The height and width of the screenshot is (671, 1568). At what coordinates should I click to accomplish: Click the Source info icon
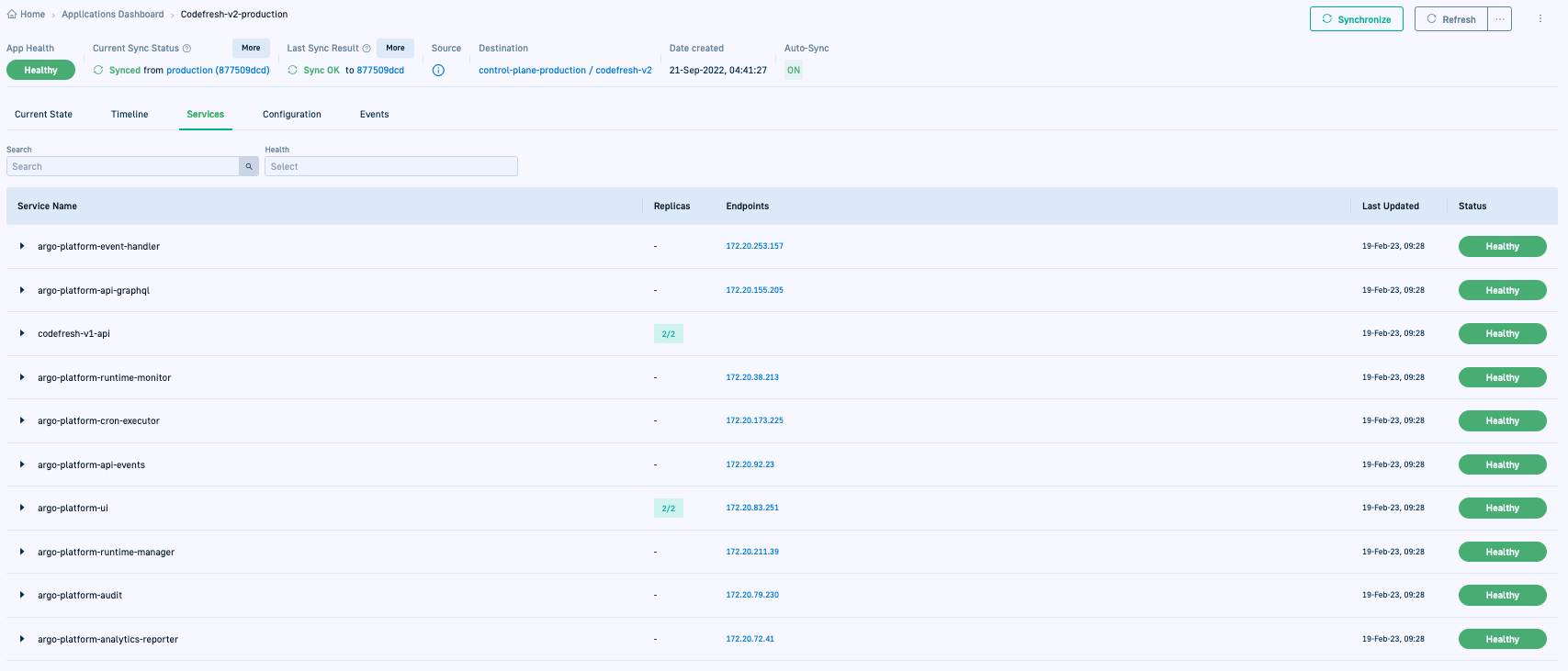tap(438, 71)
